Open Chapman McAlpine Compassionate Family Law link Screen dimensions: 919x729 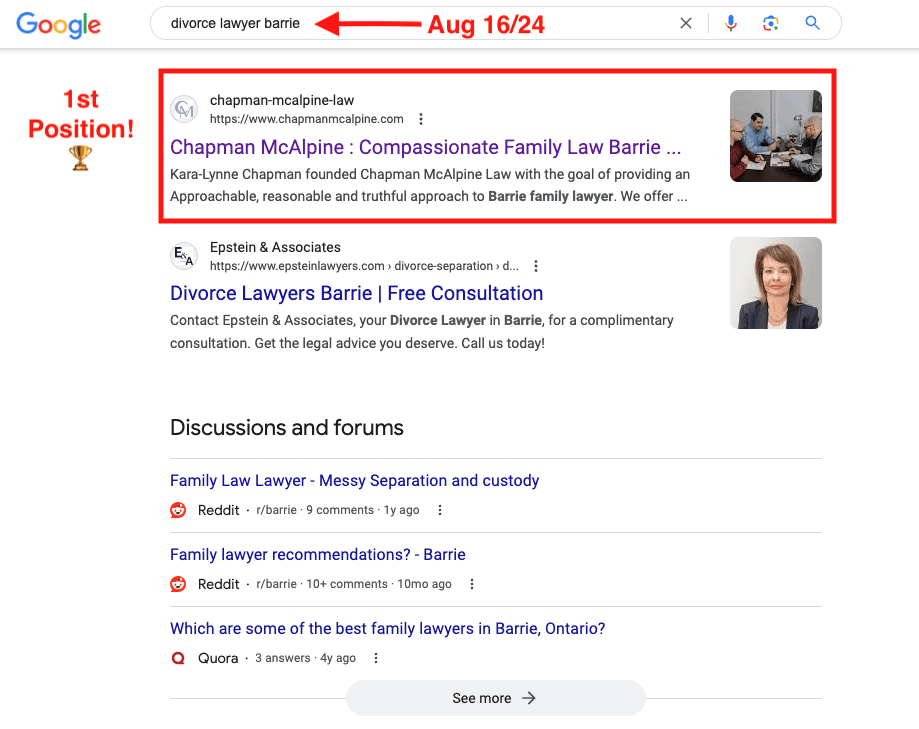coord(425,147)
